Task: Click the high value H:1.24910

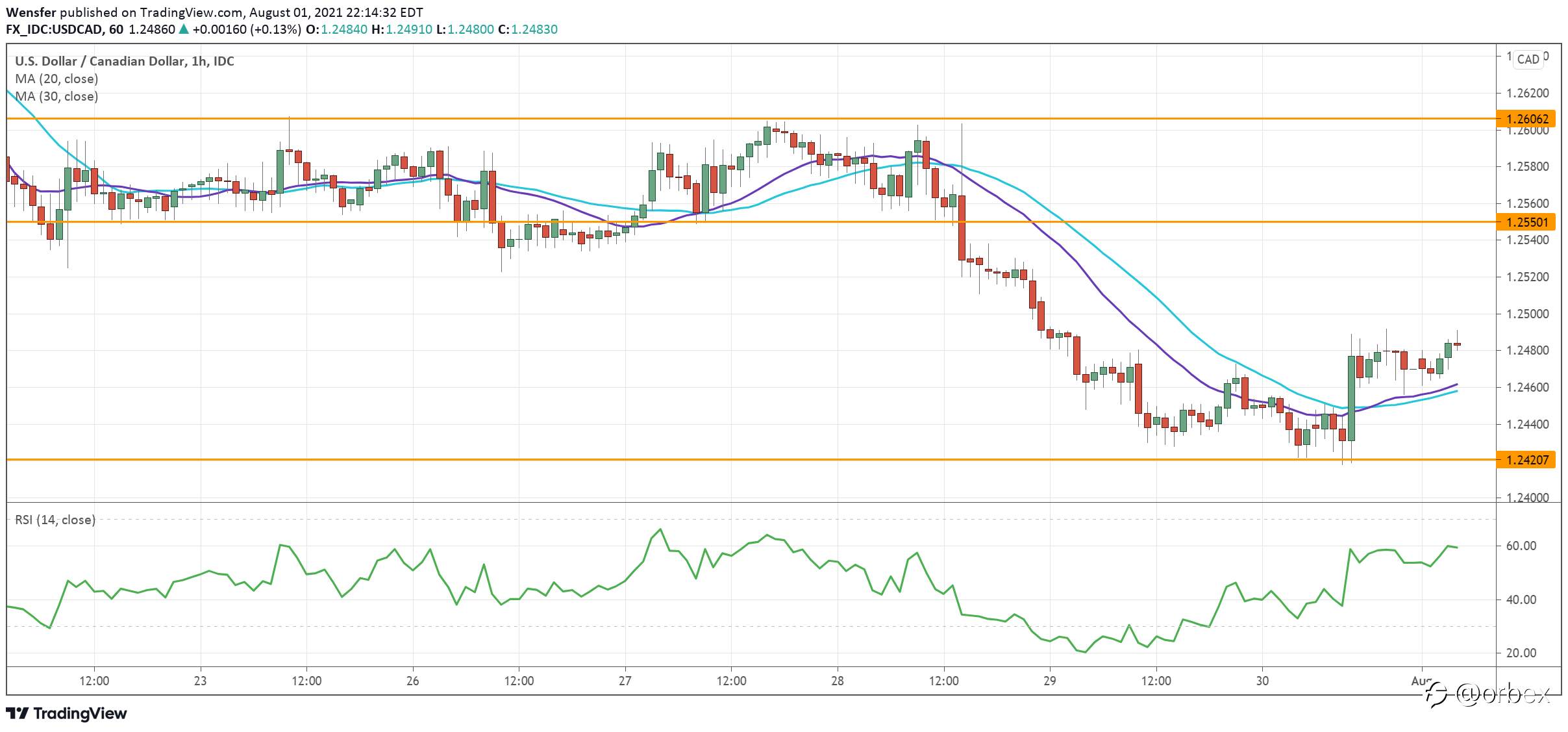Action: pyautogui.click(x=401, y=29)
